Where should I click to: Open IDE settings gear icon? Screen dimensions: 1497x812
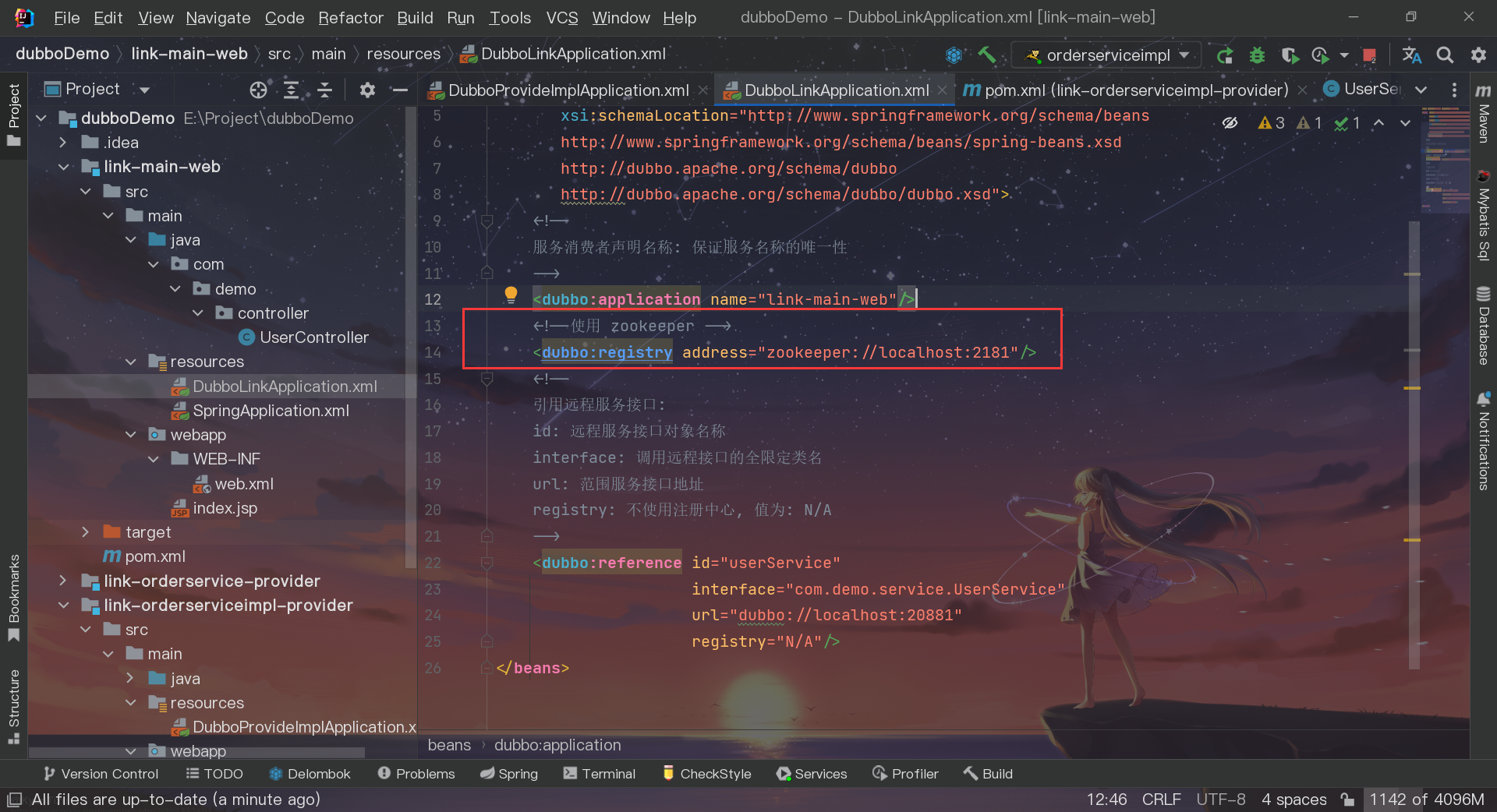tap(1478, 55)
